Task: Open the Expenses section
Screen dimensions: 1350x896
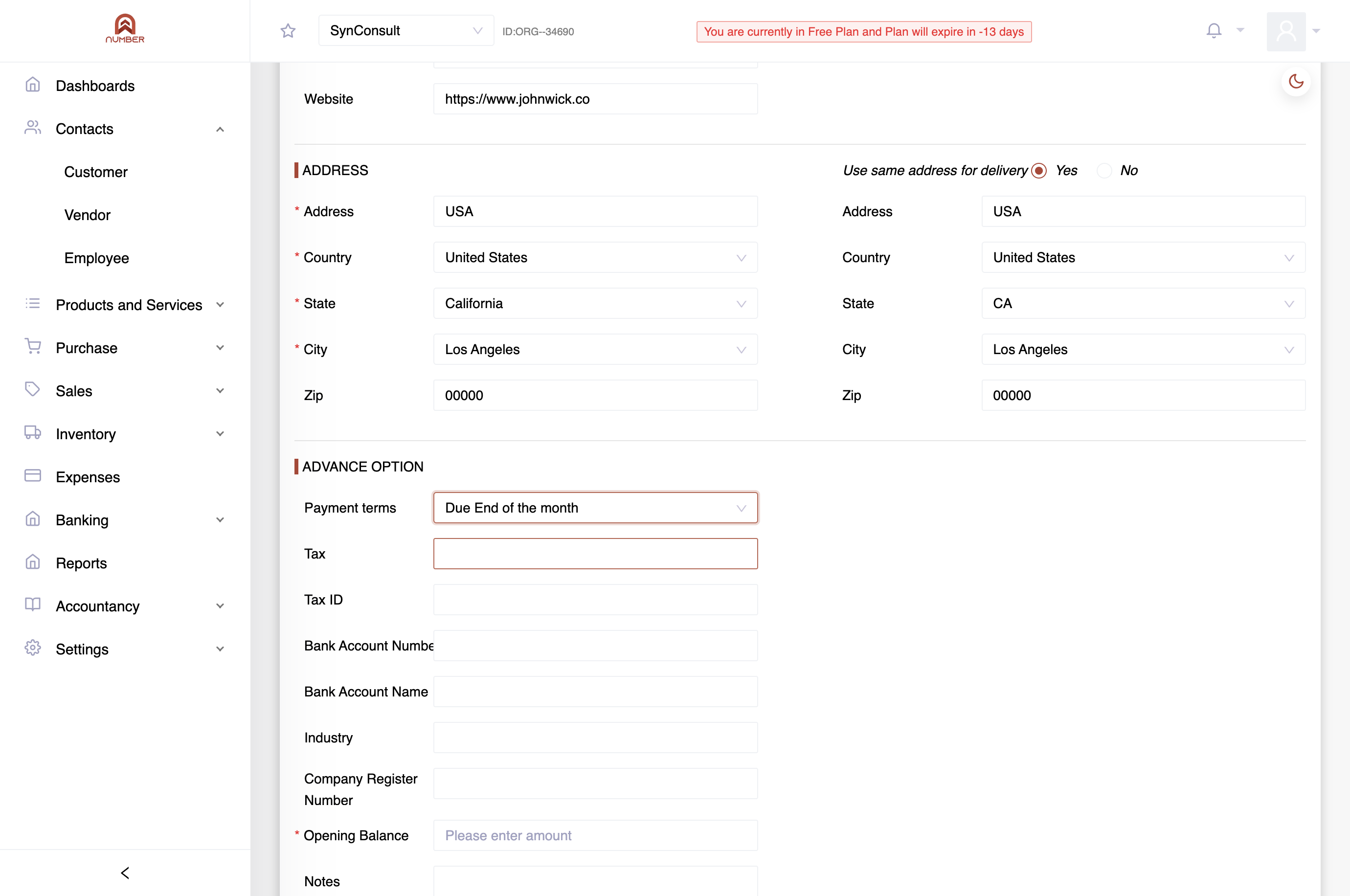Action: tap(88, 477)
